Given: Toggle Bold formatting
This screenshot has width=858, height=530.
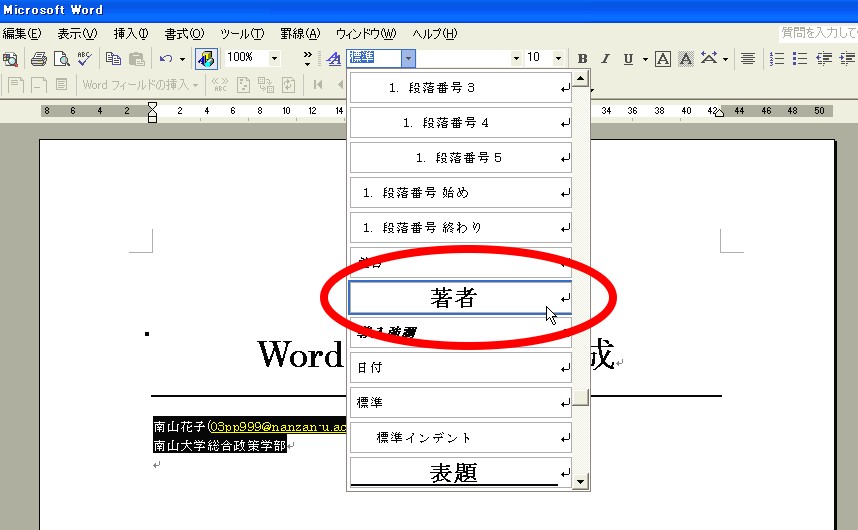Looking at the screenshot, I should coord(583,59).
